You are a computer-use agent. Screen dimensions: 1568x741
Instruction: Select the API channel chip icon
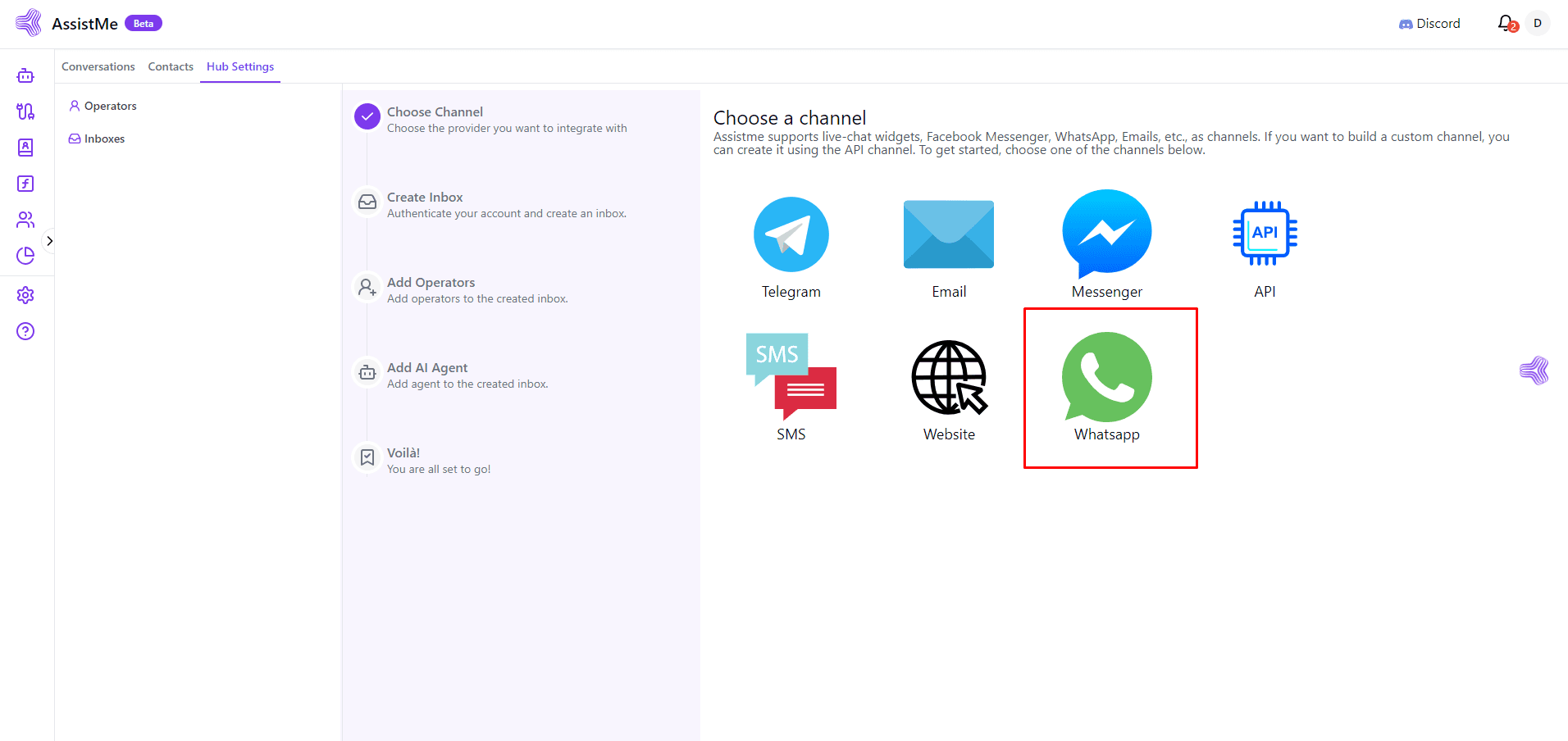(1265, 234)
